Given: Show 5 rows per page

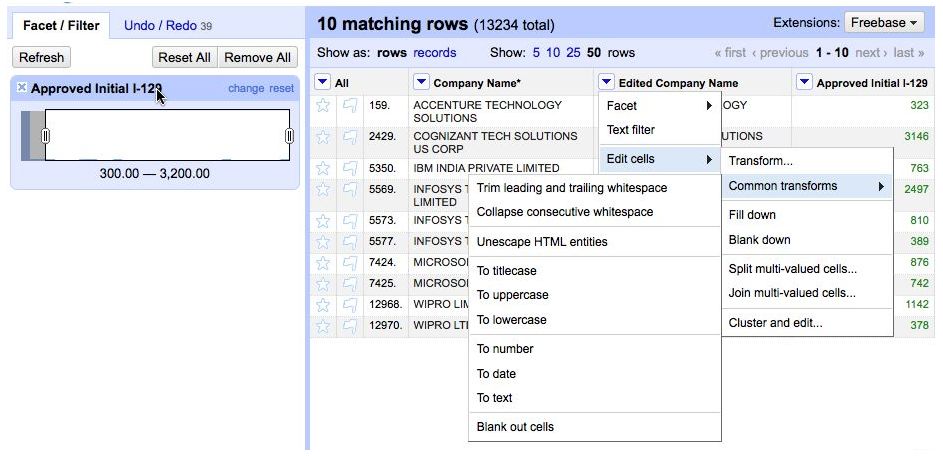Looking at the screenshot, I should (536, 53).
